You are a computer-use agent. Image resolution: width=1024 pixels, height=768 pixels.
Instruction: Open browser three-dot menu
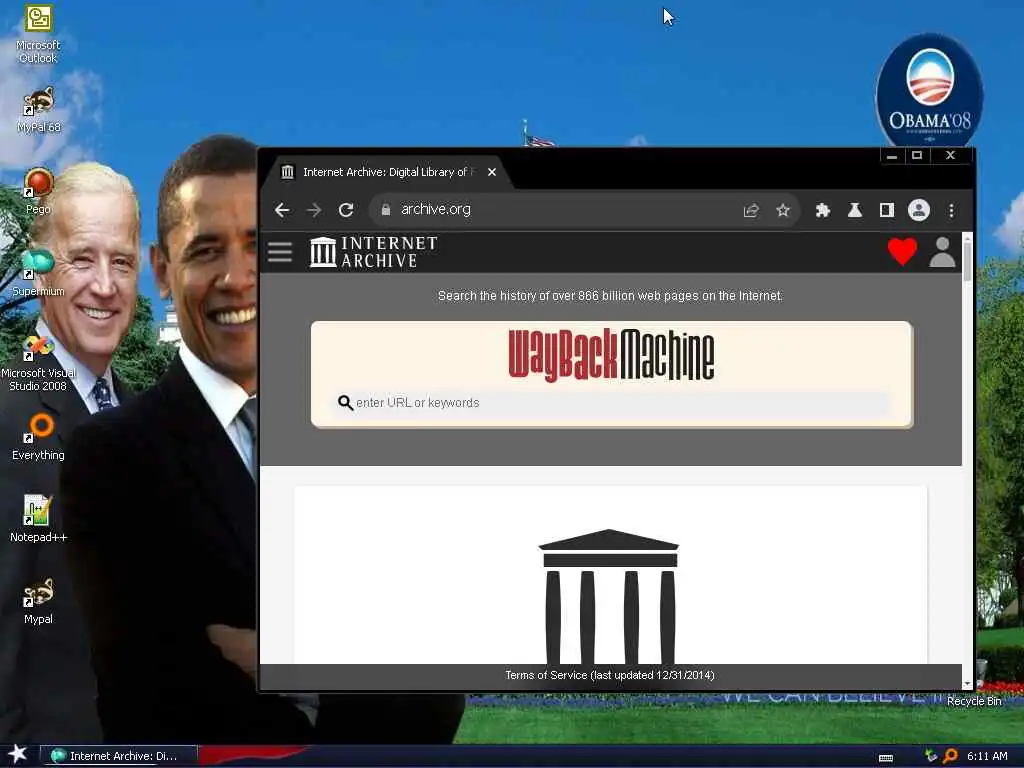pos(952,210)
